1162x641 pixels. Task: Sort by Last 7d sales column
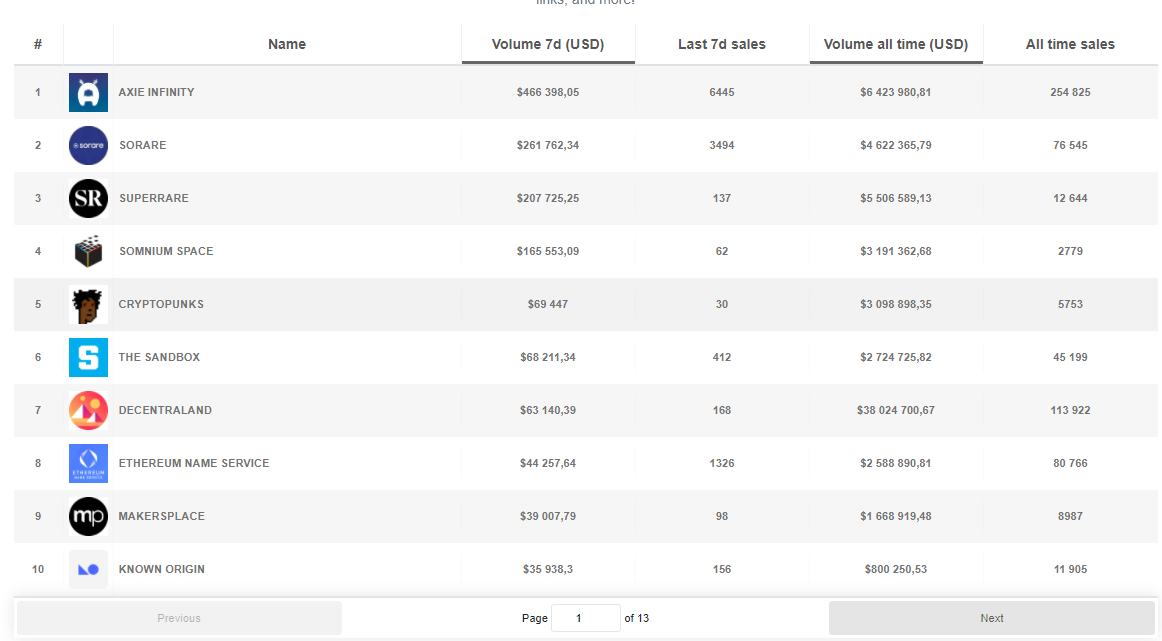coord(722,44)
